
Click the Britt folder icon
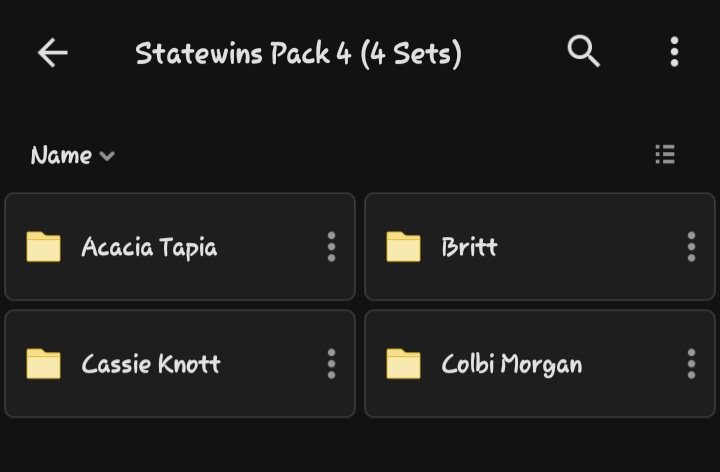pyautogui.click(x=403, y=247)
